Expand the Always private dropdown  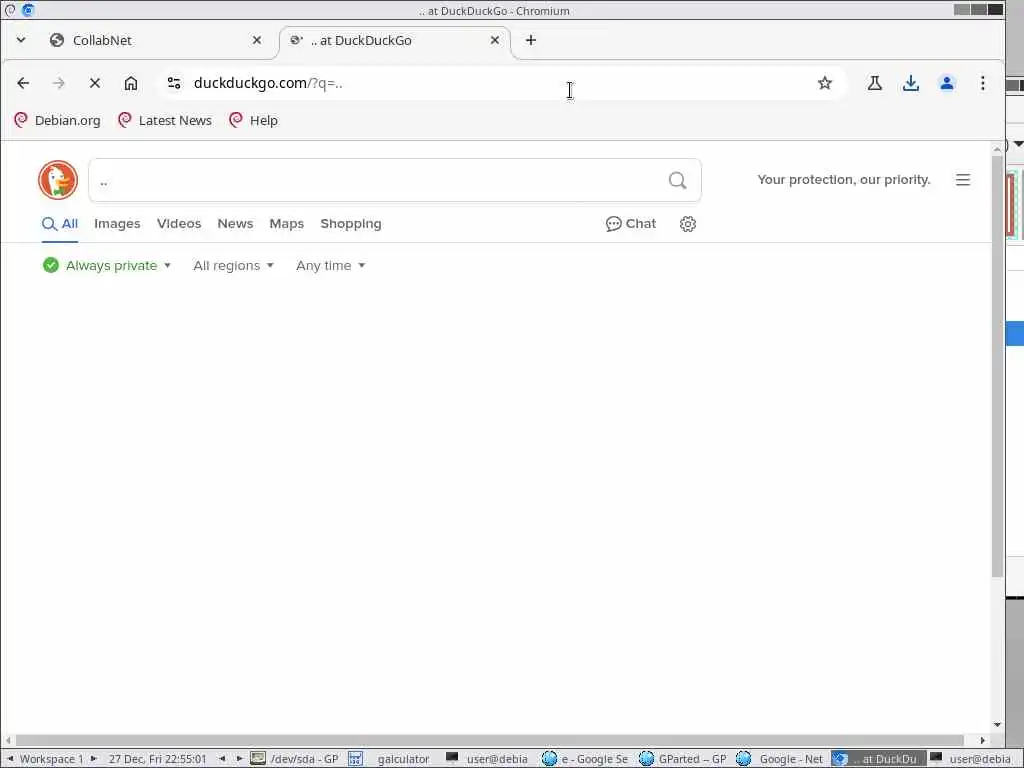coord(107,266)
